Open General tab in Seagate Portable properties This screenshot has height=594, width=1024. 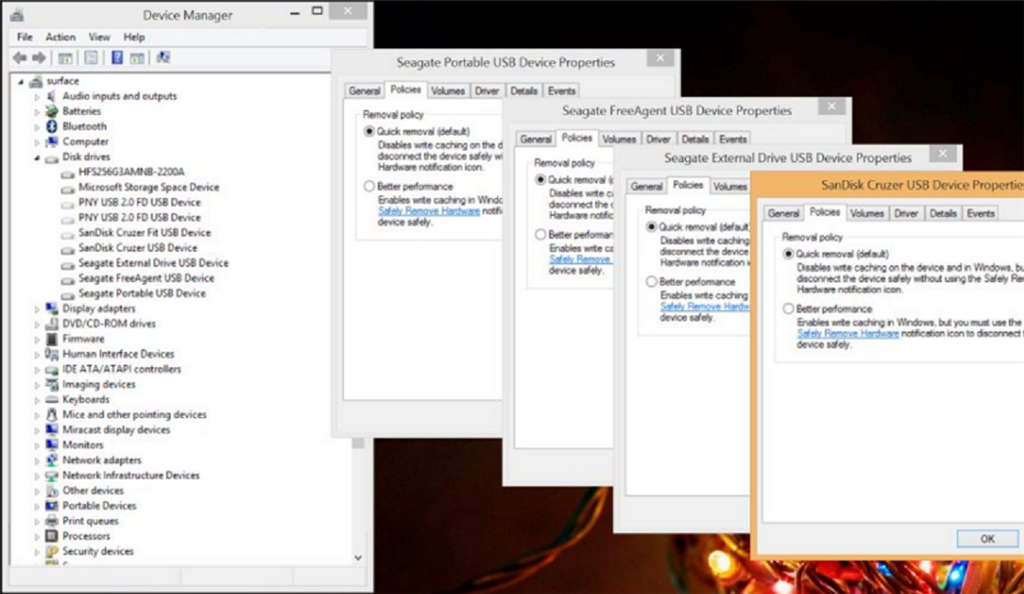364,91
